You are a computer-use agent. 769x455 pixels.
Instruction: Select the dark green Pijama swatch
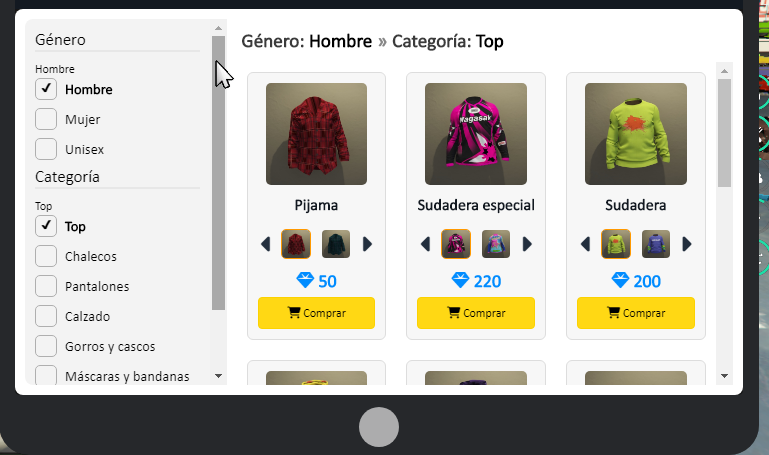pos(336,244)
